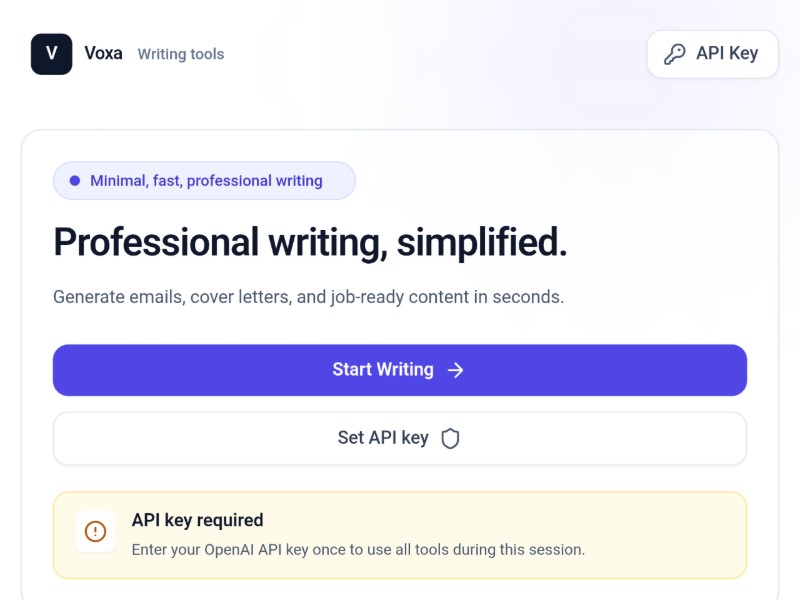The height and width of the screenshot is (600, 800).
Task: Click the "Set API key" text label
Action: pyautogui.click(x=383, y=438)
